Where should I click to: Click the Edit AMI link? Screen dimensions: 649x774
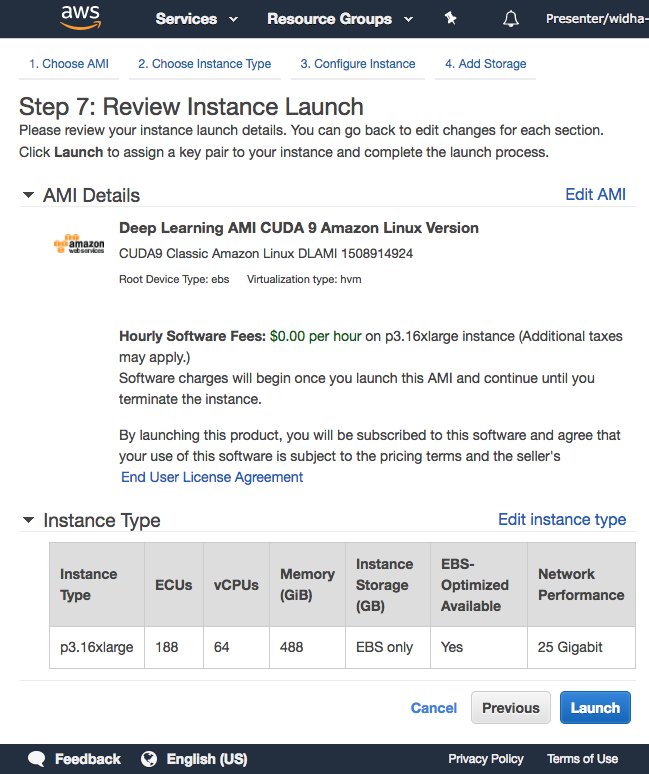click(595, 194)
